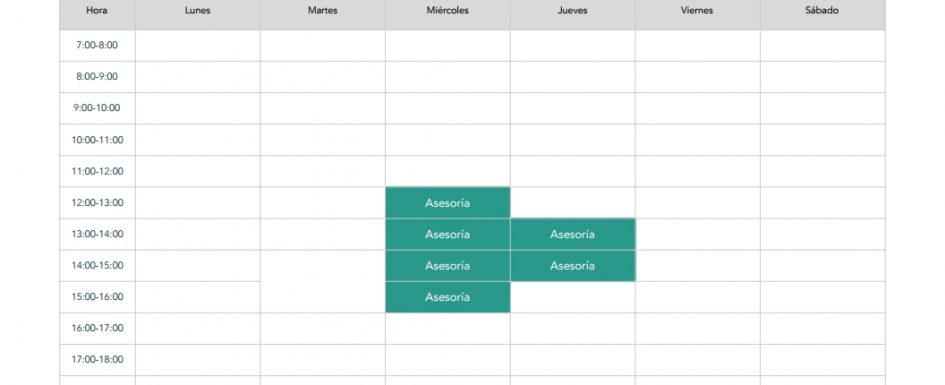Click empty Lunes cell at 9:00-10:00

coord(198,108)
